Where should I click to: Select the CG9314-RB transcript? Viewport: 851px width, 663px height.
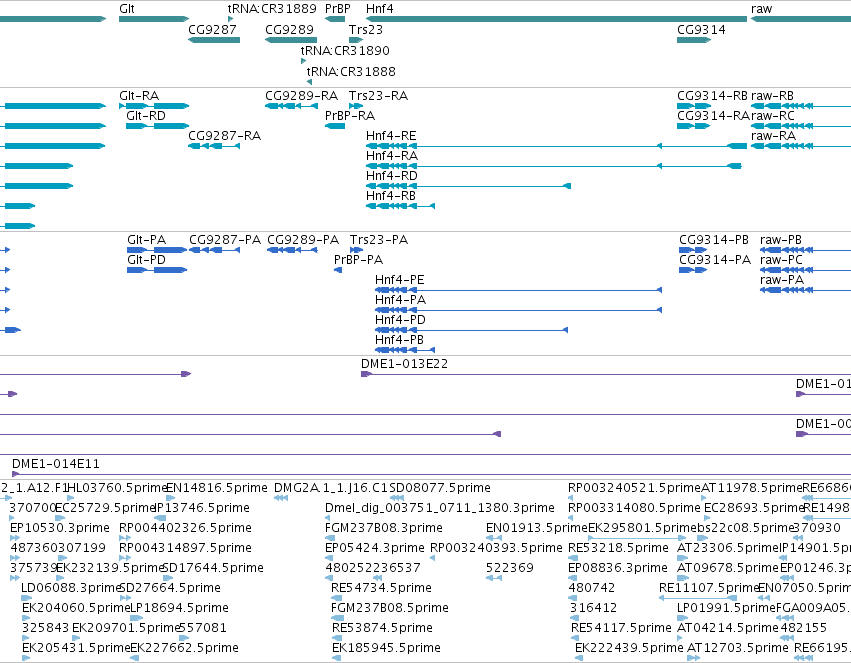click(694, 106)
